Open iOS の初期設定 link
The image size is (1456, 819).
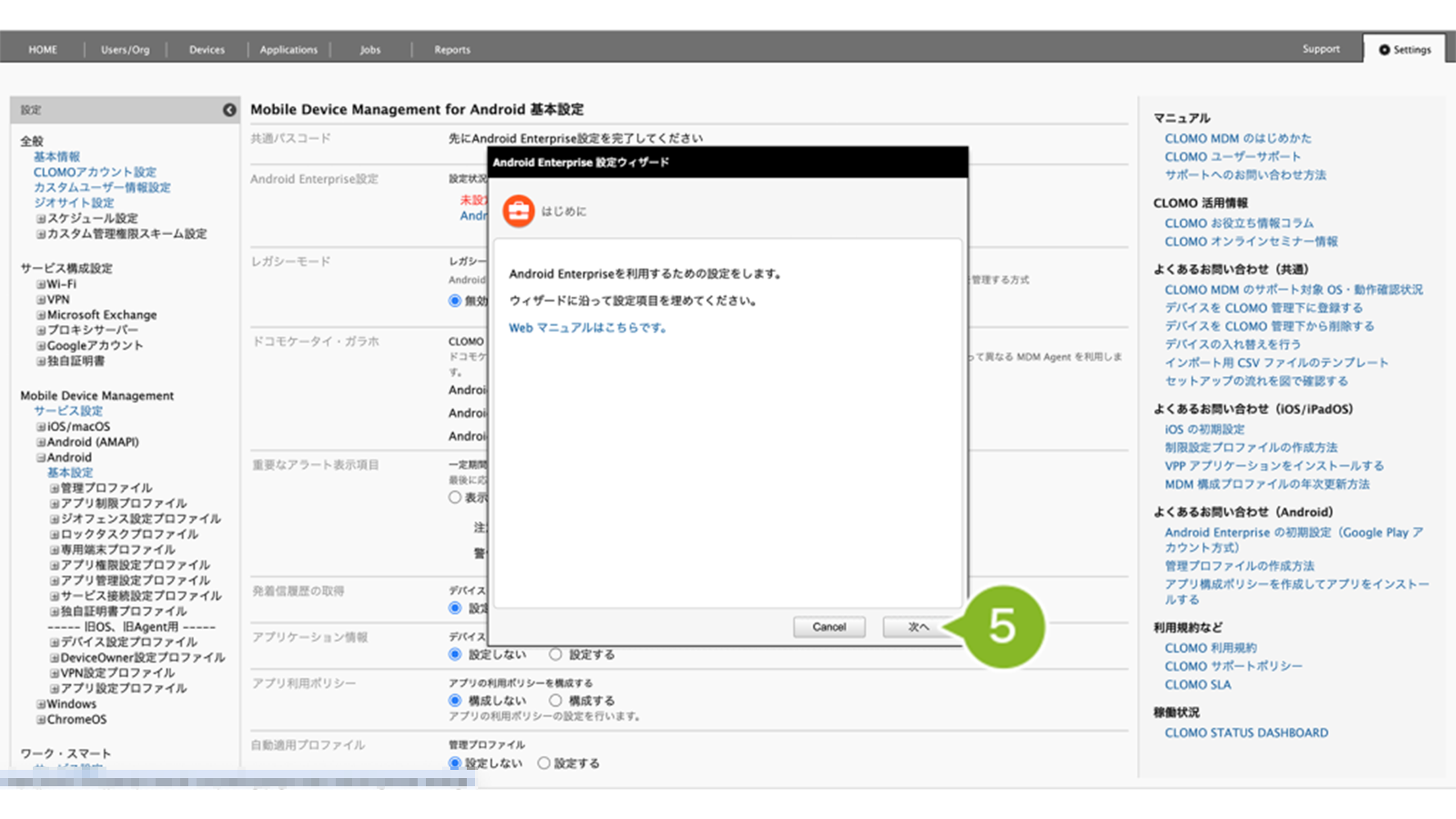coord(1204,429)
